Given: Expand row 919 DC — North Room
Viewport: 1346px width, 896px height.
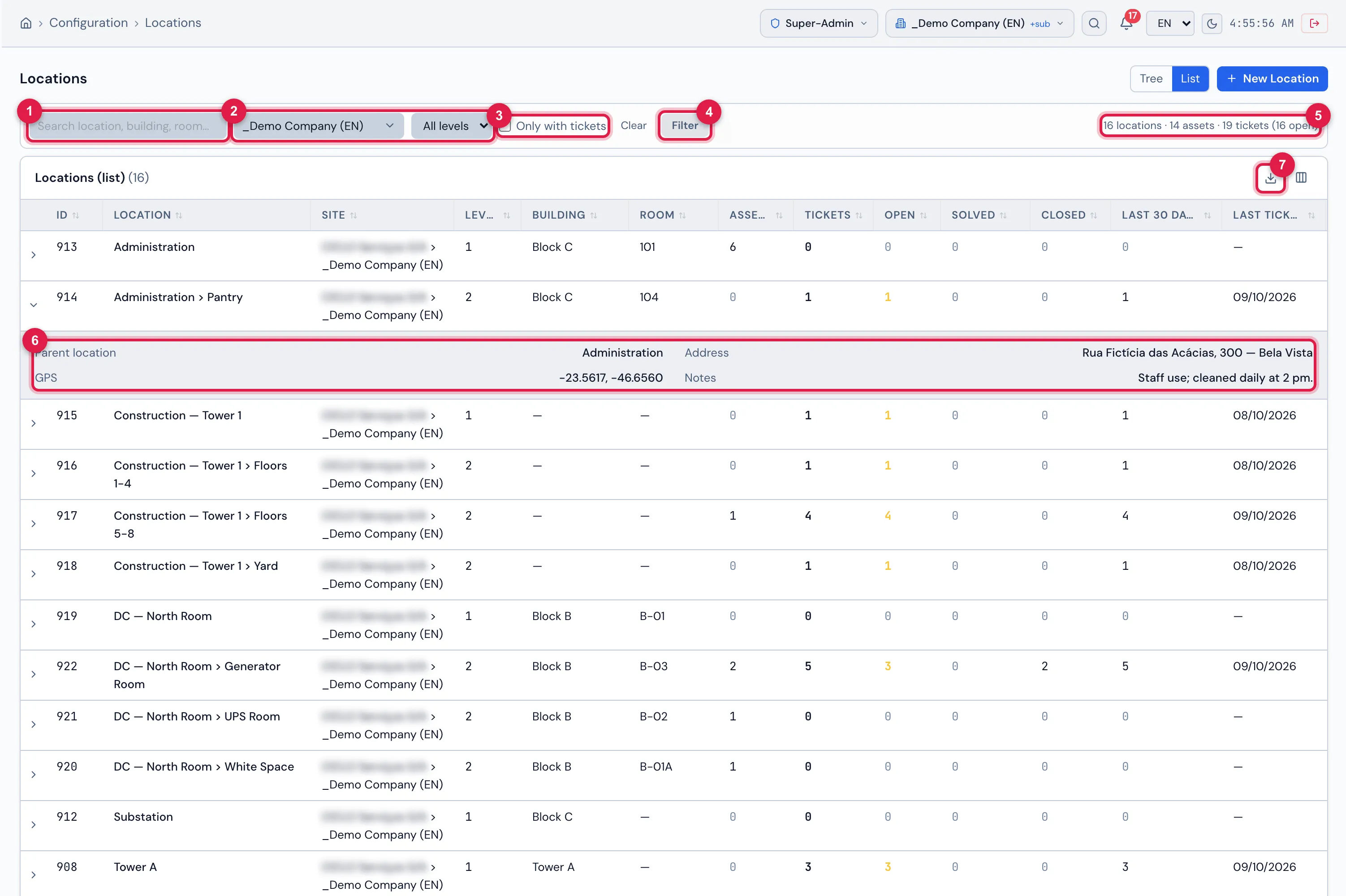Looking at the screenshot, I should click(34, 625).
